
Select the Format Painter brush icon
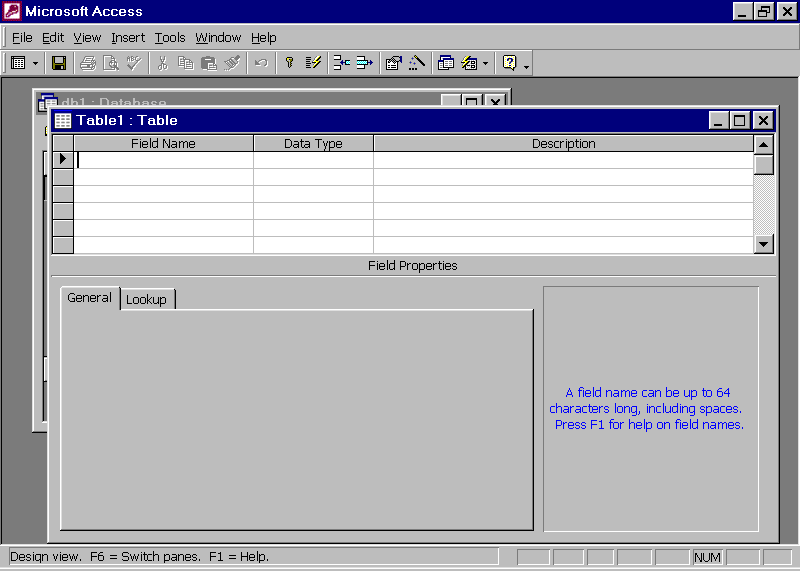[232, 63]
